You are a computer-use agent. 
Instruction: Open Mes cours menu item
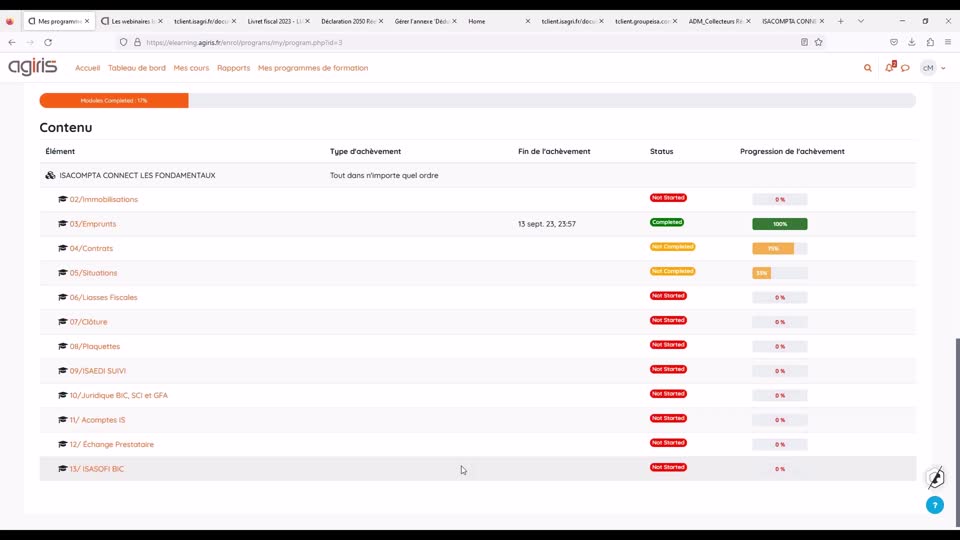[191, 68]
